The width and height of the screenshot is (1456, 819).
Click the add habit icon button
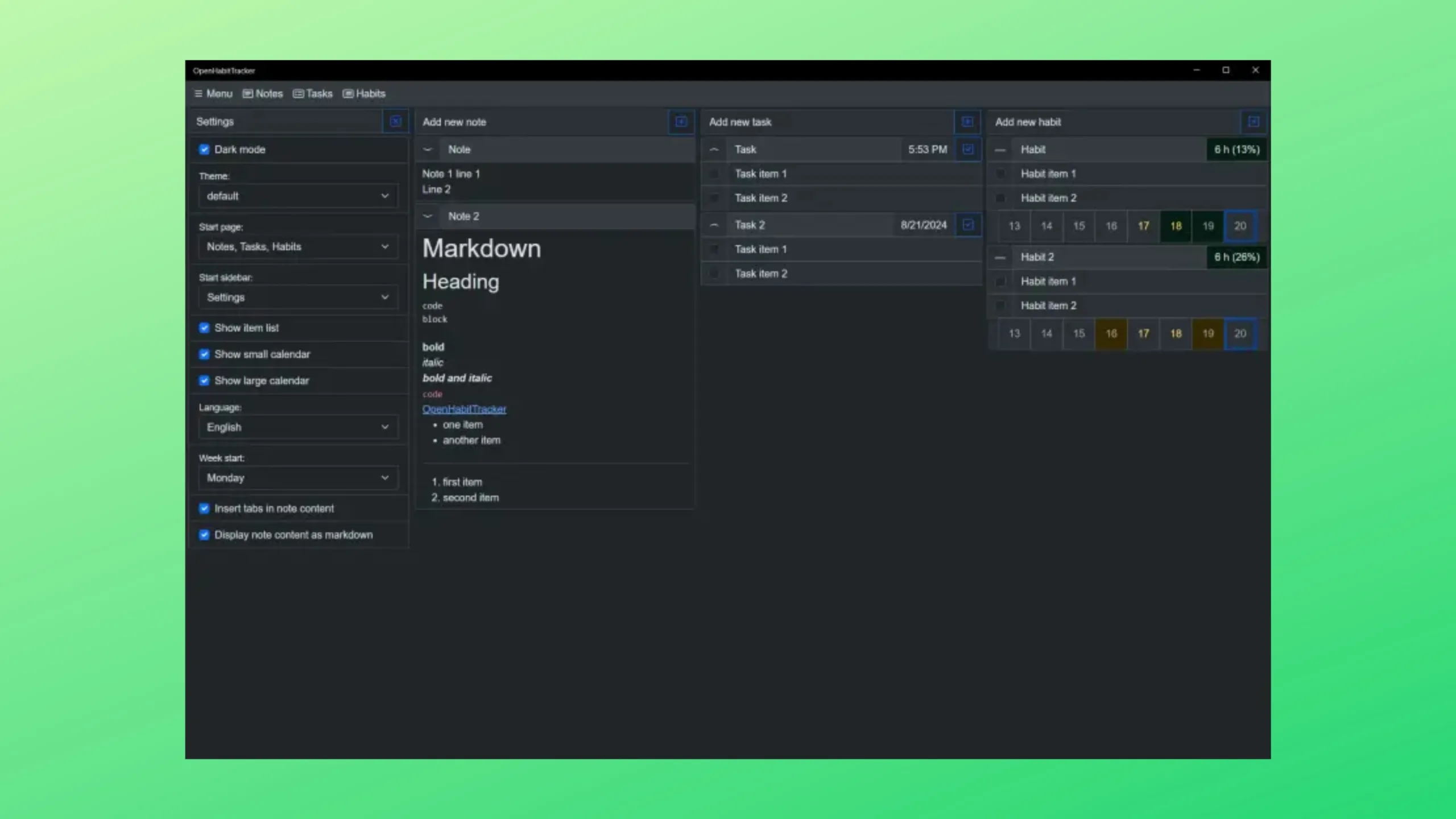pos(1253,122)
